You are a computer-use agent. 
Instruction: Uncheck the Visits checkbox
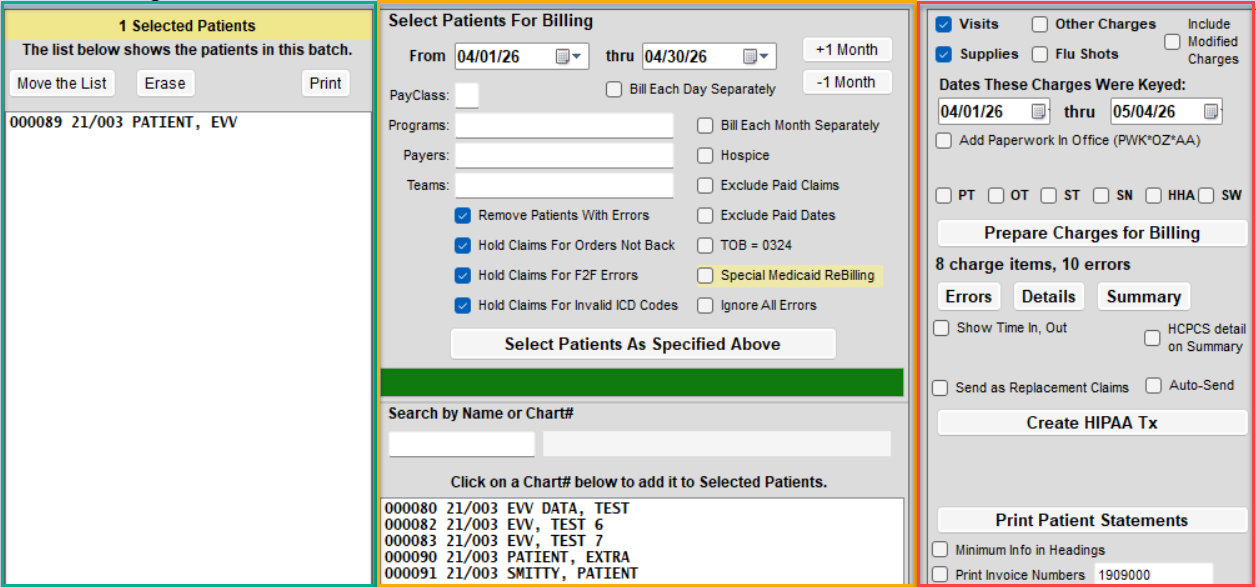click(x=943, y=24)
